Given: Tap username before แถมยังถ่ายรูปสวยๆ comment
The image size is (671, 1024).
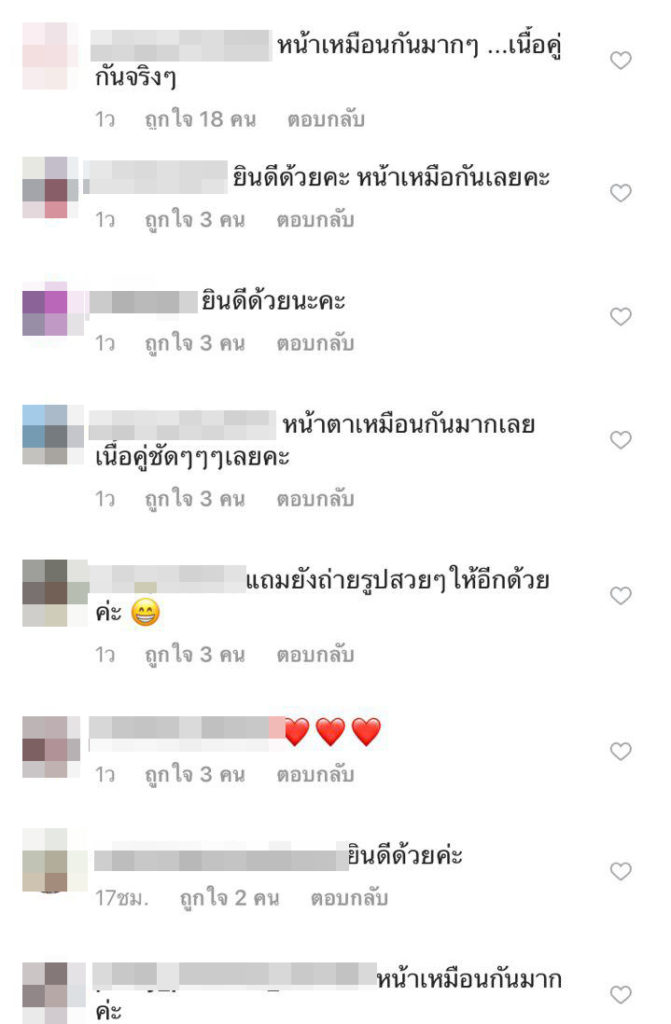Looking at the screenshot, I should 167,579.
